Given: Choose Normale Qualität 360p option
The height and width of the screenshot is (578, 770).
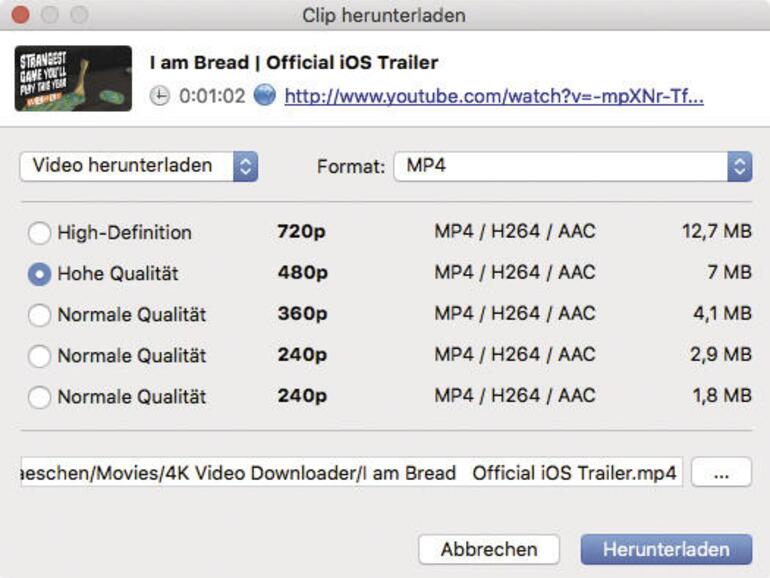Looking at the screenshot, I should (x=39, y=315).
